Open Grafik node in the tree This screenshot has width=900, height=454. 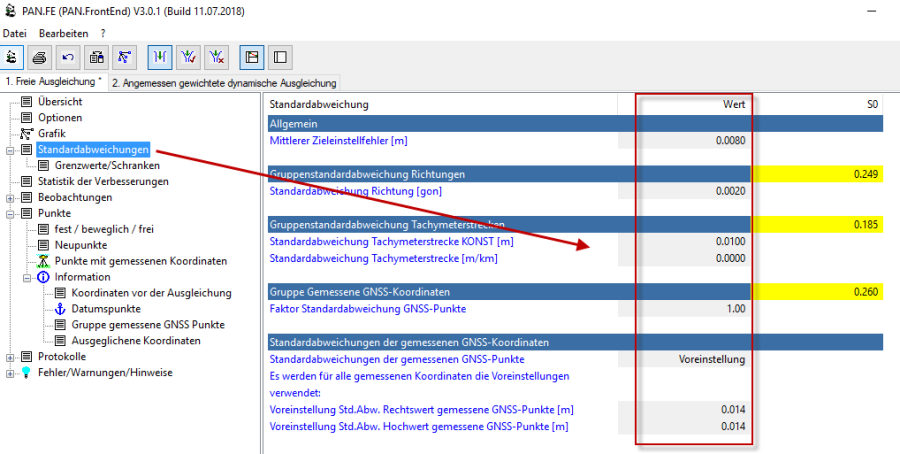click(51, 133)
